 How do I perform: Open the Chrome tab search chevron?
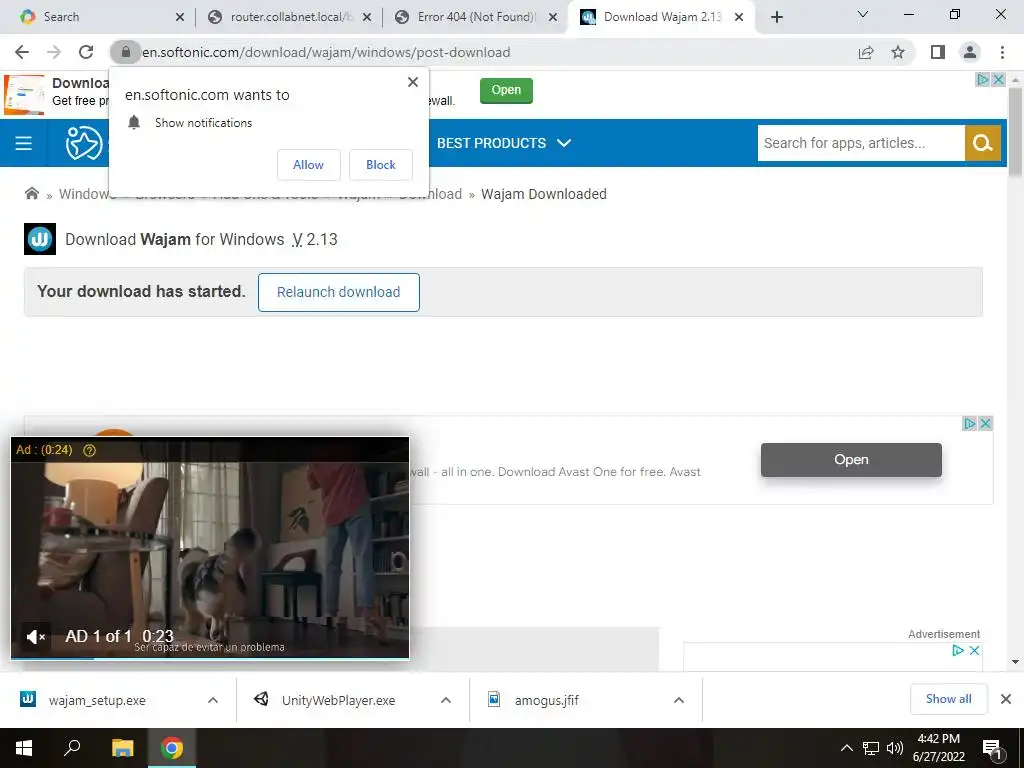(863, 14)
